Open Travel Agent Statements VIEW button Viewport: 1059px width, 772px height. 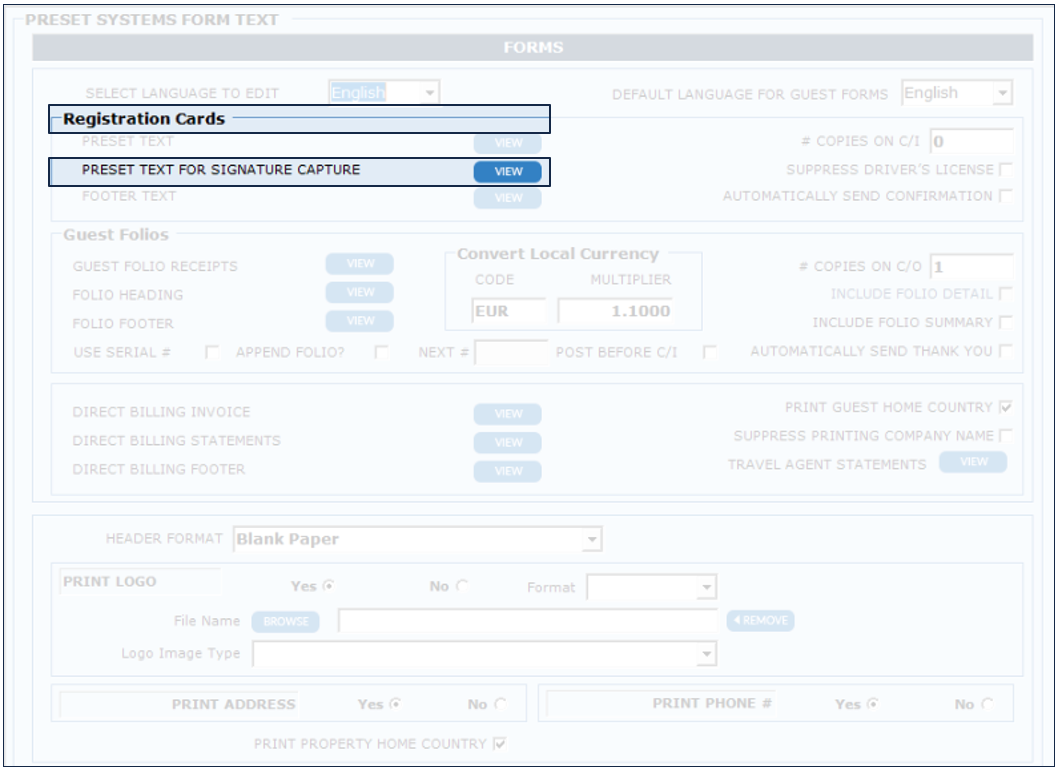972,462
